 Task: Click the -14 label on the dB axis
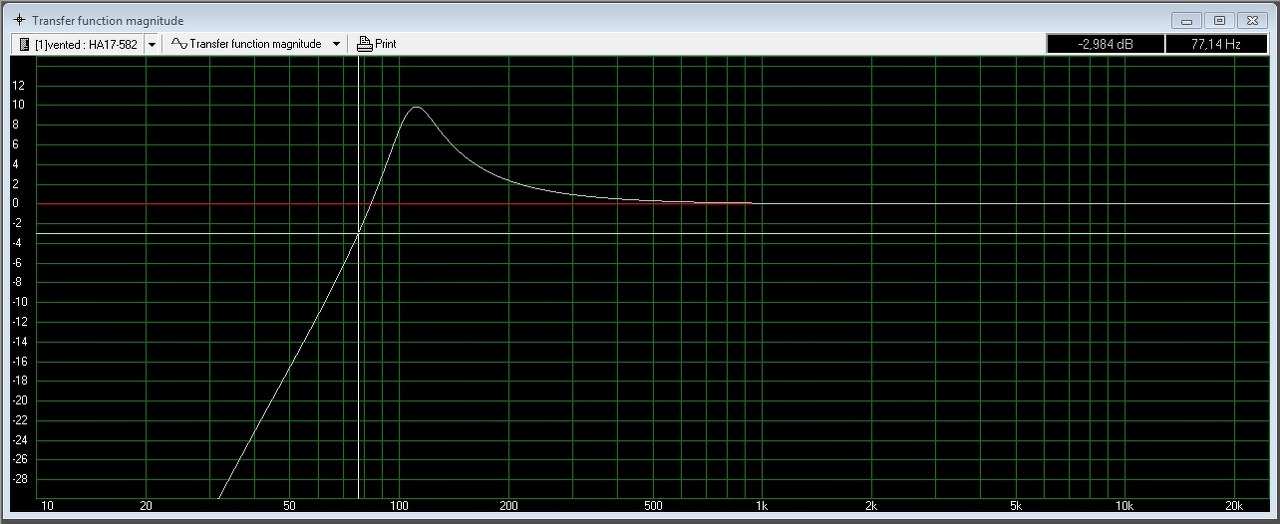point(18,342)
